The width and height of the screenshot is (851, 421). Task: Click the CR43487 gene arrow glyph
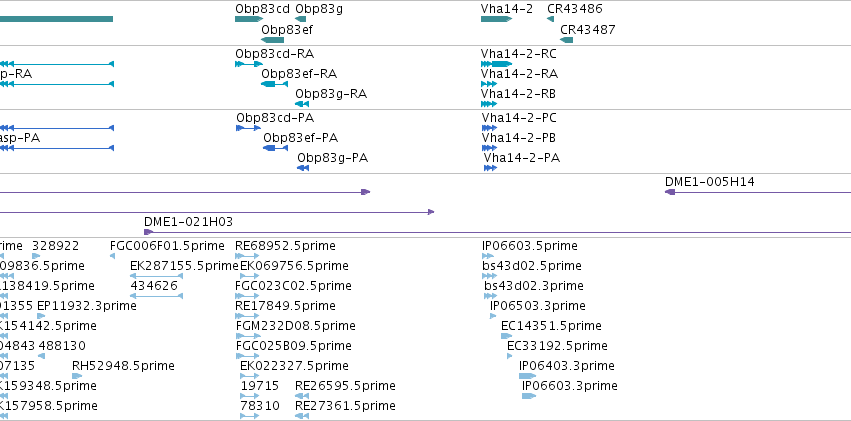pyautogui.click(x=566, y=40)
